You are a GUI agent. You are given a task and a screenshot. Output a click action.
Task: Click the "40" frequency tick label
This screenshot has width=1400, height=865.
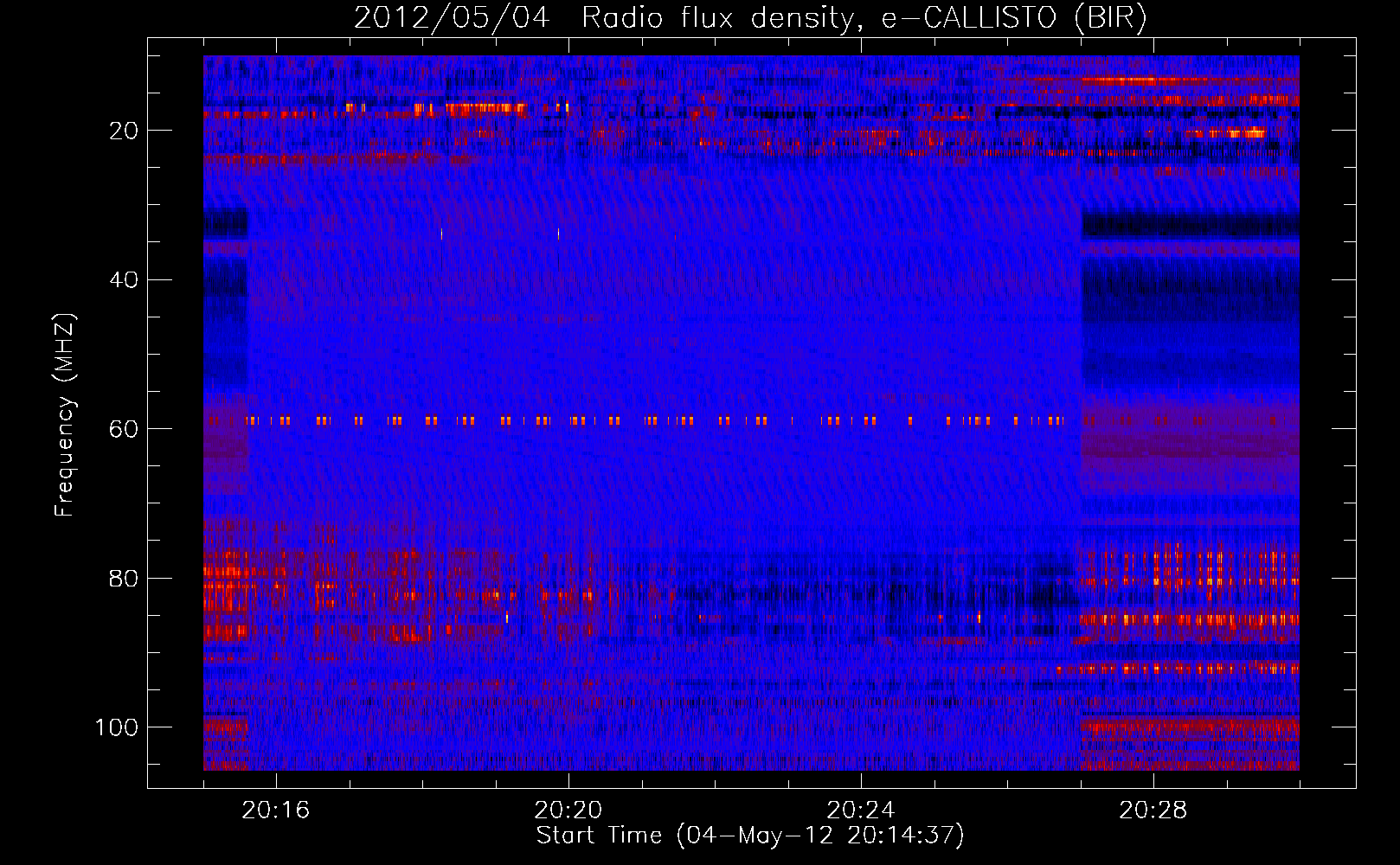click(124, 280)
